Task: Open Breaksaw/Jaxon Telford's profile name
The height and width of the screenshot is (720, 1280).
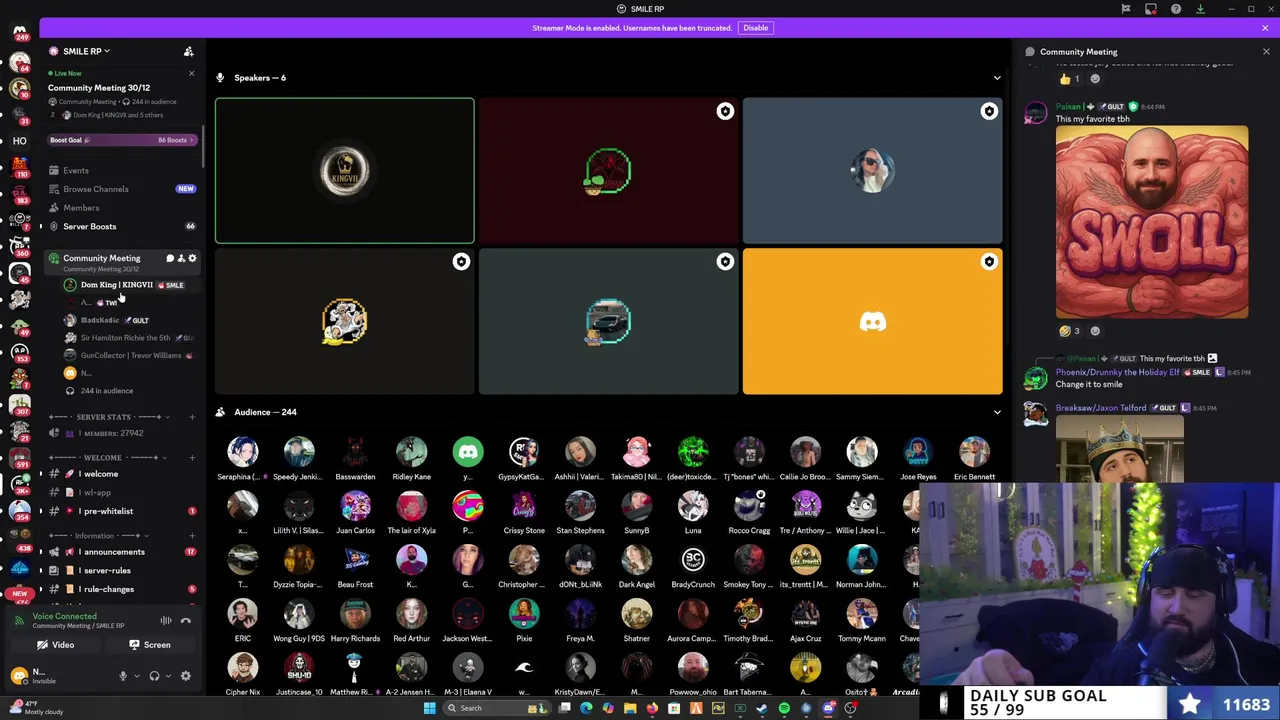Action: (1100, 408)
